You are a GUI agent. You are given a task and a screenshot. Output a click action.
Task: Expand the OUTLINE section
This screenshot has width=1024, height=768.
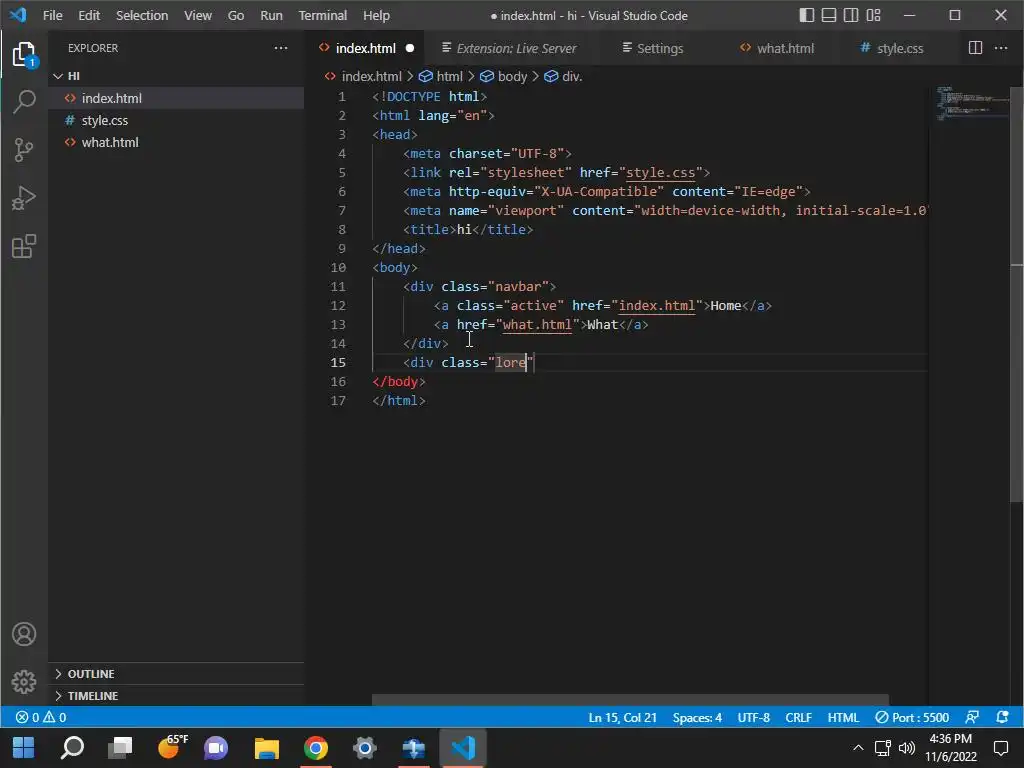click(x=176, y=673)
